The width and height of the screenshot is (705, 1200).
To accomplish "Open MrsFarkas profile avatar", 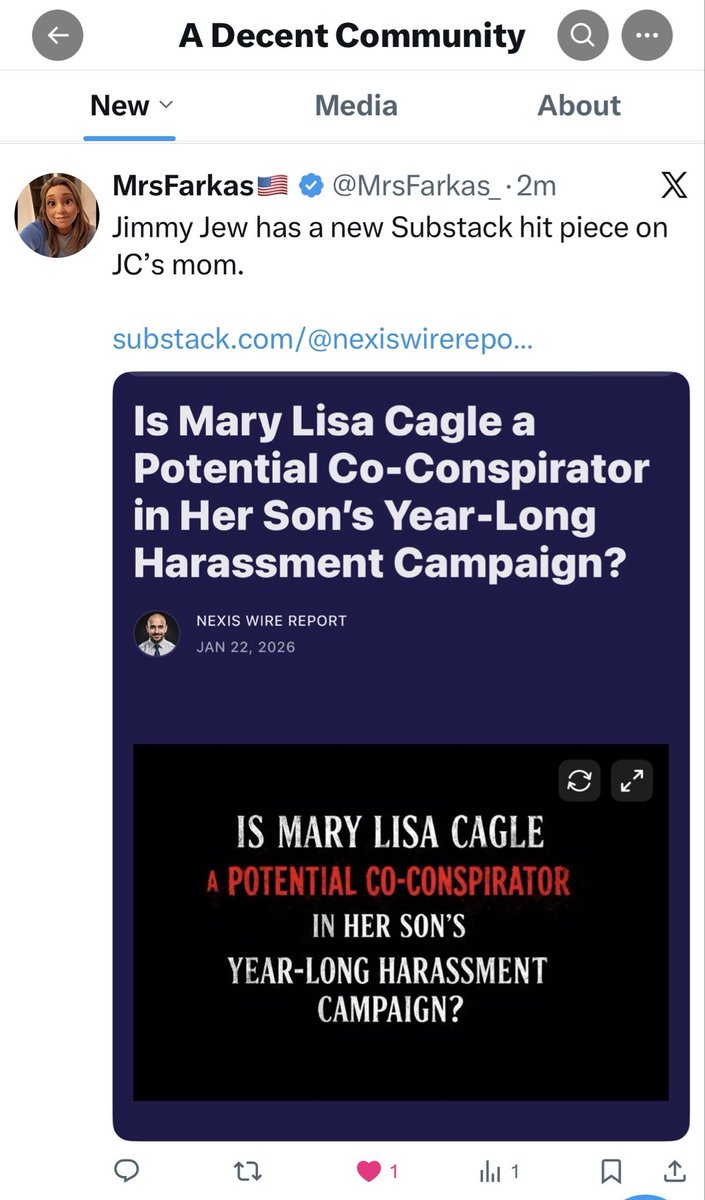I will [x=56, y=214].
